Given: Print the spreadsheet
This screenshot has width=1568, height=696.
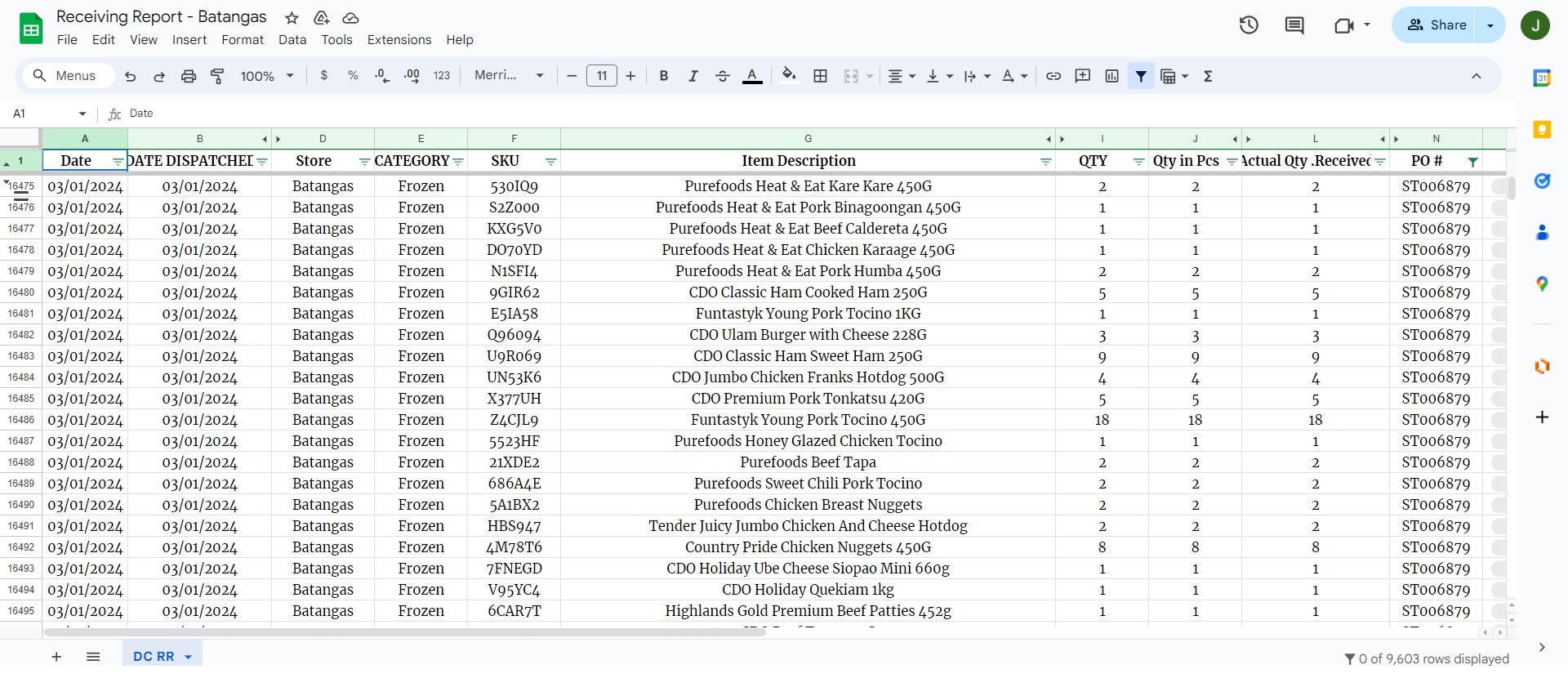Looking at the screenshot, I should [x=189, y=76].
